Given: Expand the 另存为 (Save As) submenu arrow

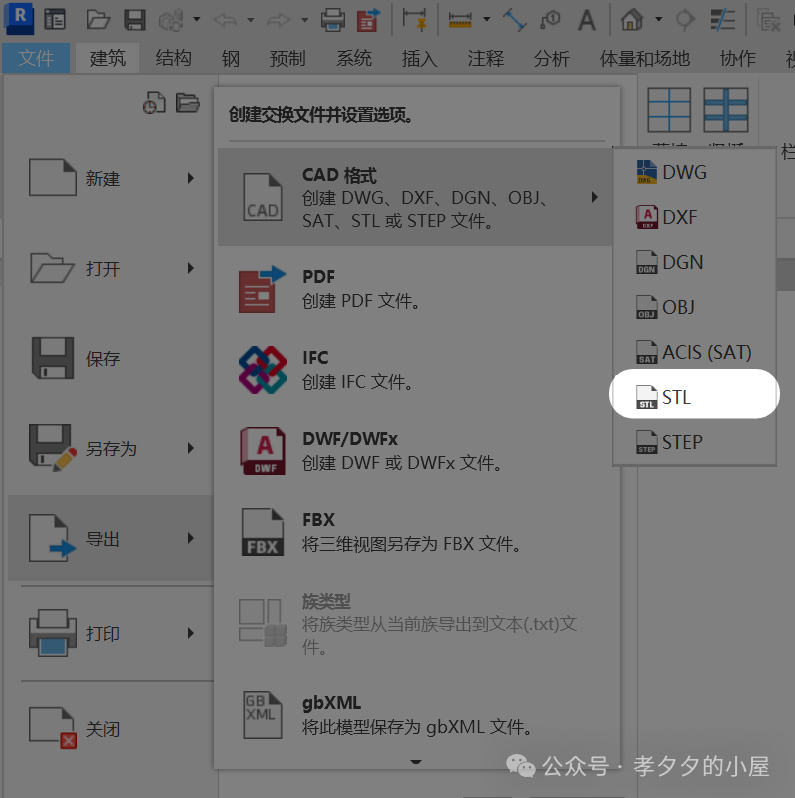Looking at the screenshot, I should (x=191, y=449).
